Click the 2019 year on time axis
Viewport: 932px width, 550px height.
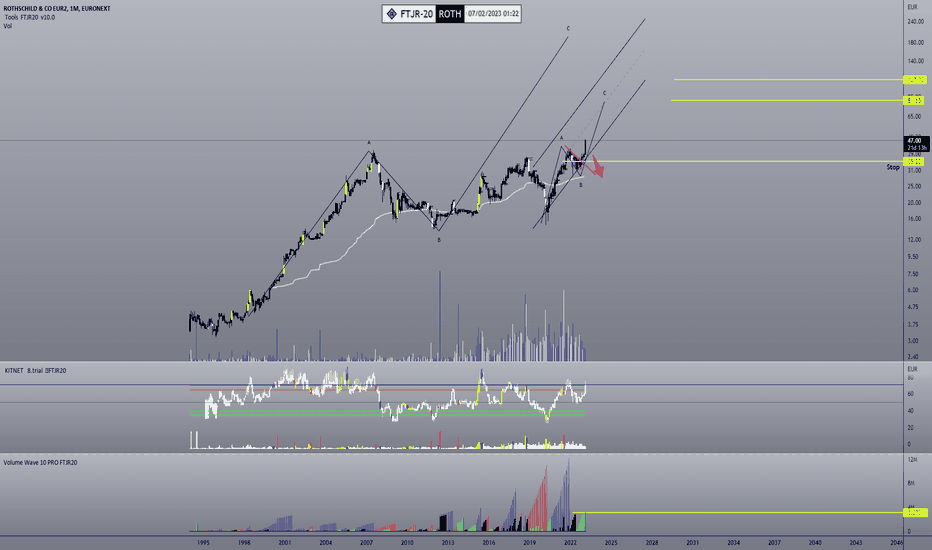tap(530, 543)
